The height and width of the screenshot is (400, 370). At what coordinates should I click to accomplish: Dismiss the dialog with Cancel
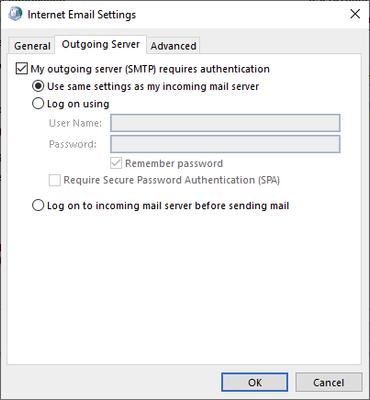pyautogui.click(x=328, y=382)
